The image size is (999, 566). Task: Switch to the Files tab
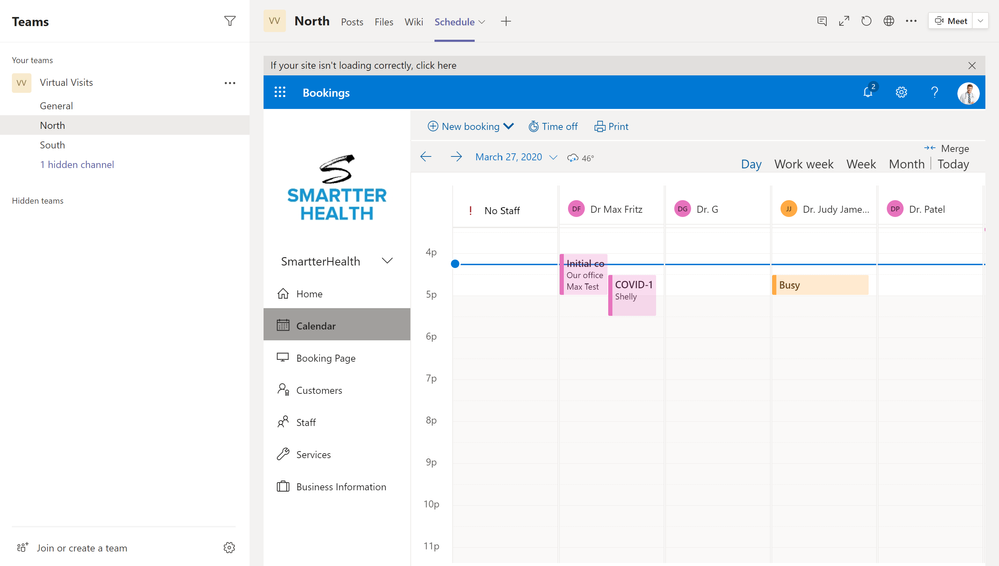point(384,22)
